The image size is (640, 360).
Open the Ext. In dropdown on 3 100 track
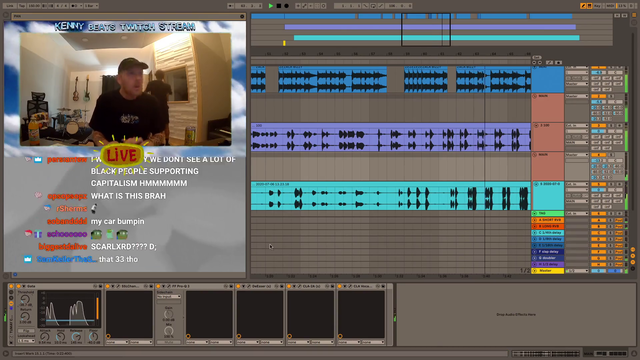tap(577, 126)
